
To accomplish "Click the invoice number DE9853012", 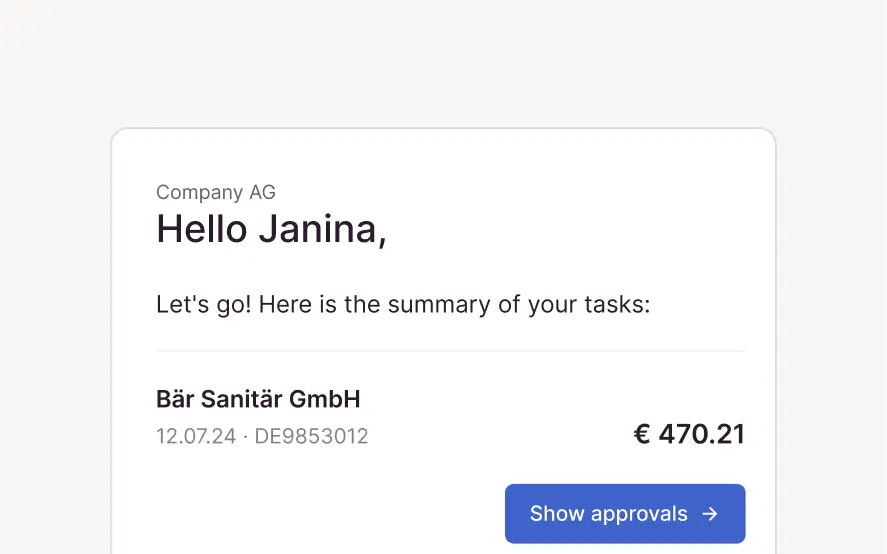I will 311,437.
